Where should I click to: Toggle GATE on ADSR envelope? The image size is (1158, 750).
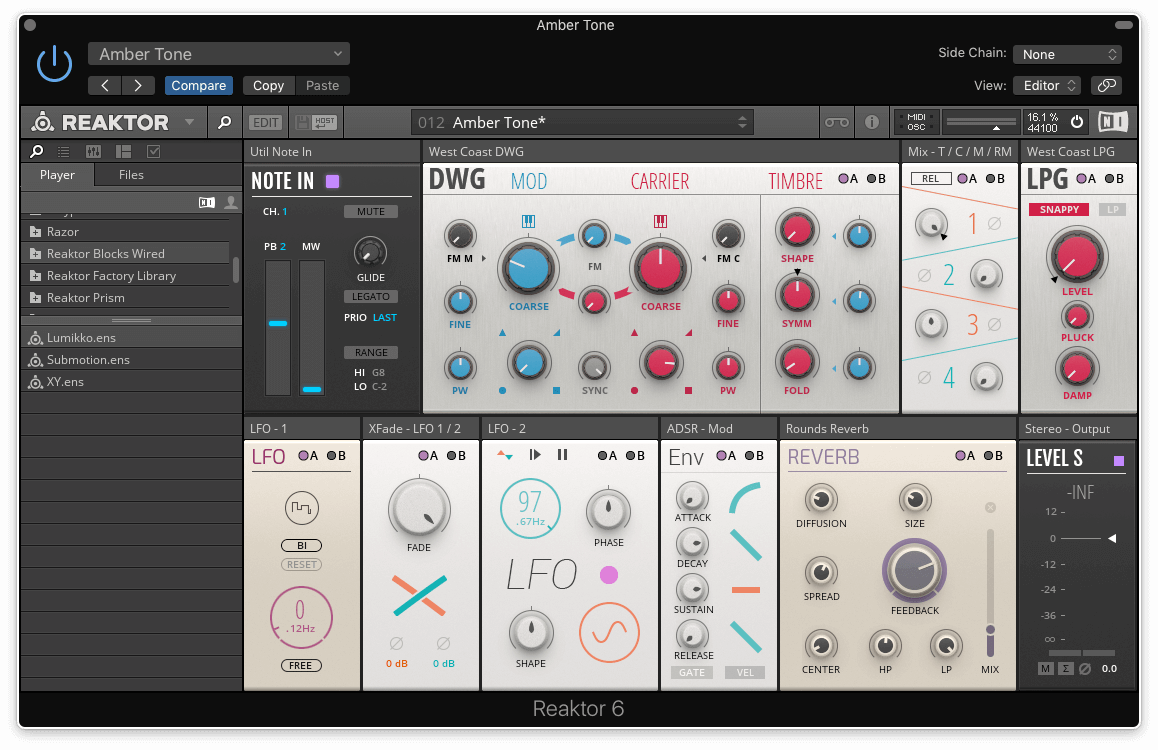click(692, 672)
